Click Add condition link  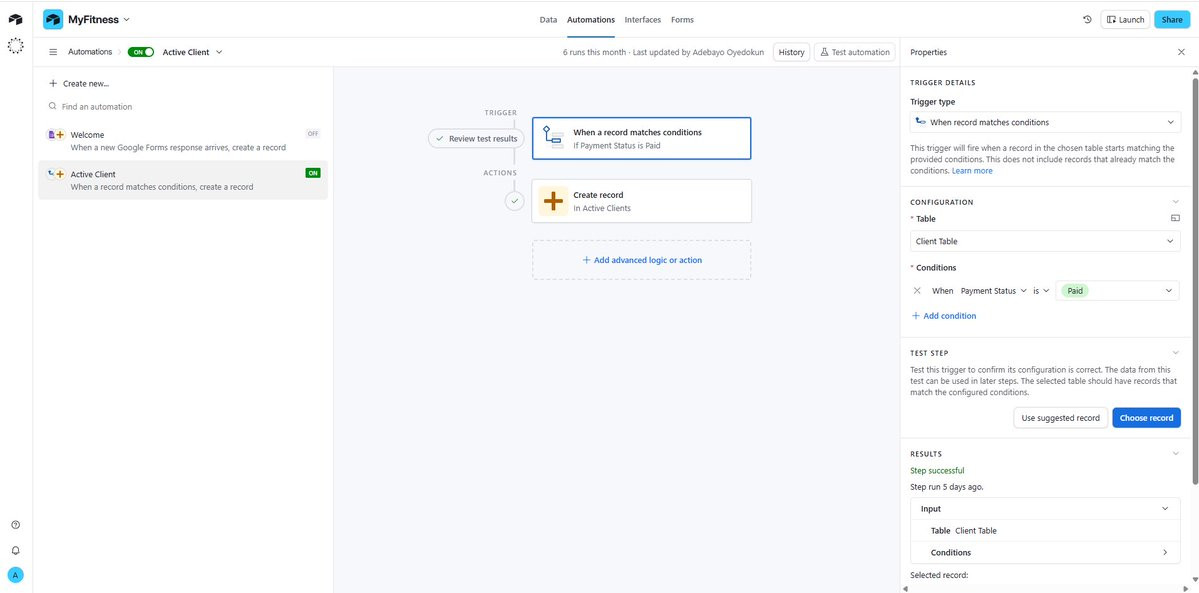pos(944,315)
